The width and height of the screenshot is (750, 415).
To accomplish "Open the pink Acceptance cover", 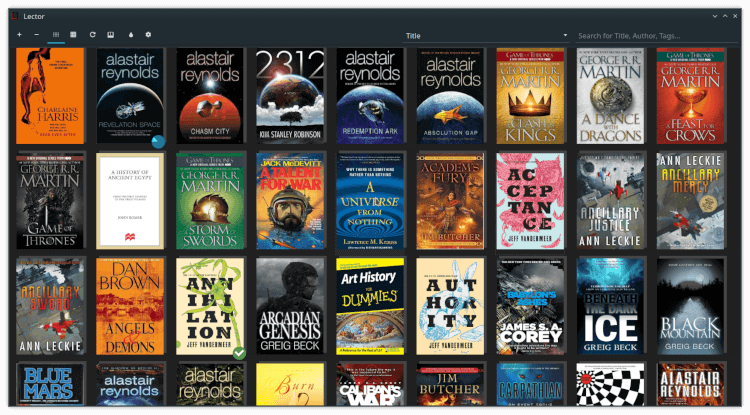I will point(530,201).
